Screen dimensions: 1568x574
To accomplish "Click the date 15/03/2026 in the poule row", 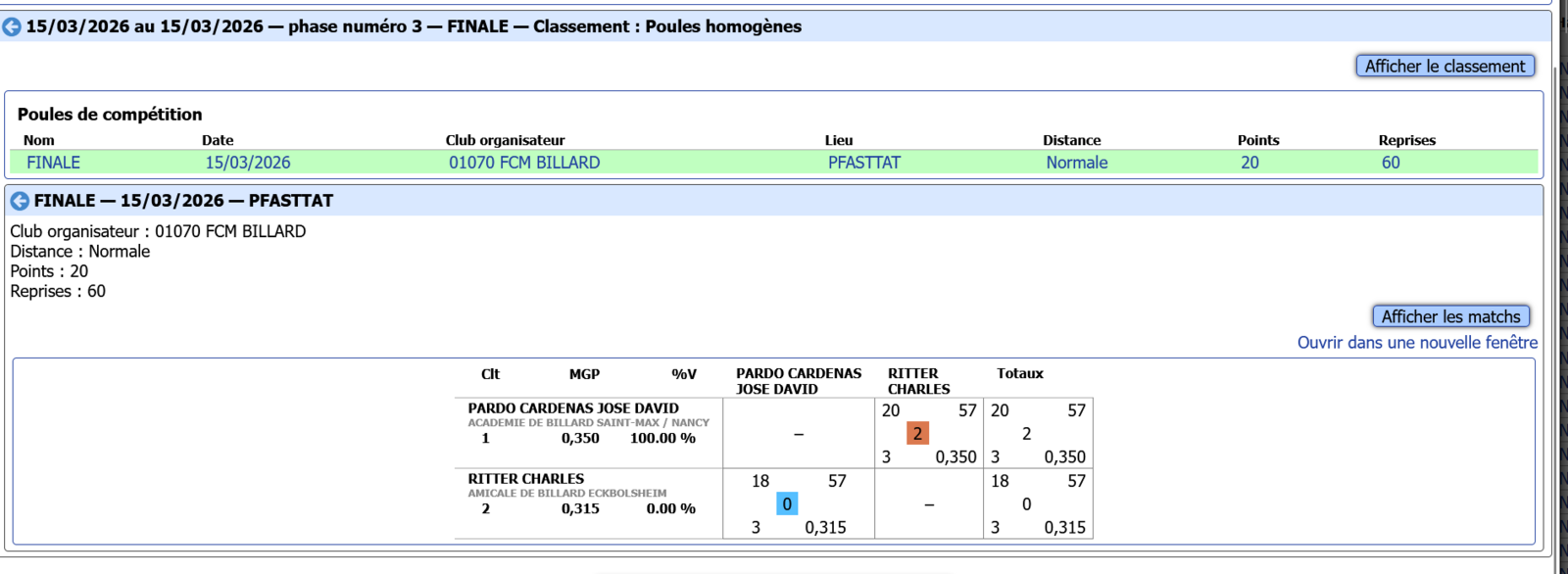I will 248,163.
